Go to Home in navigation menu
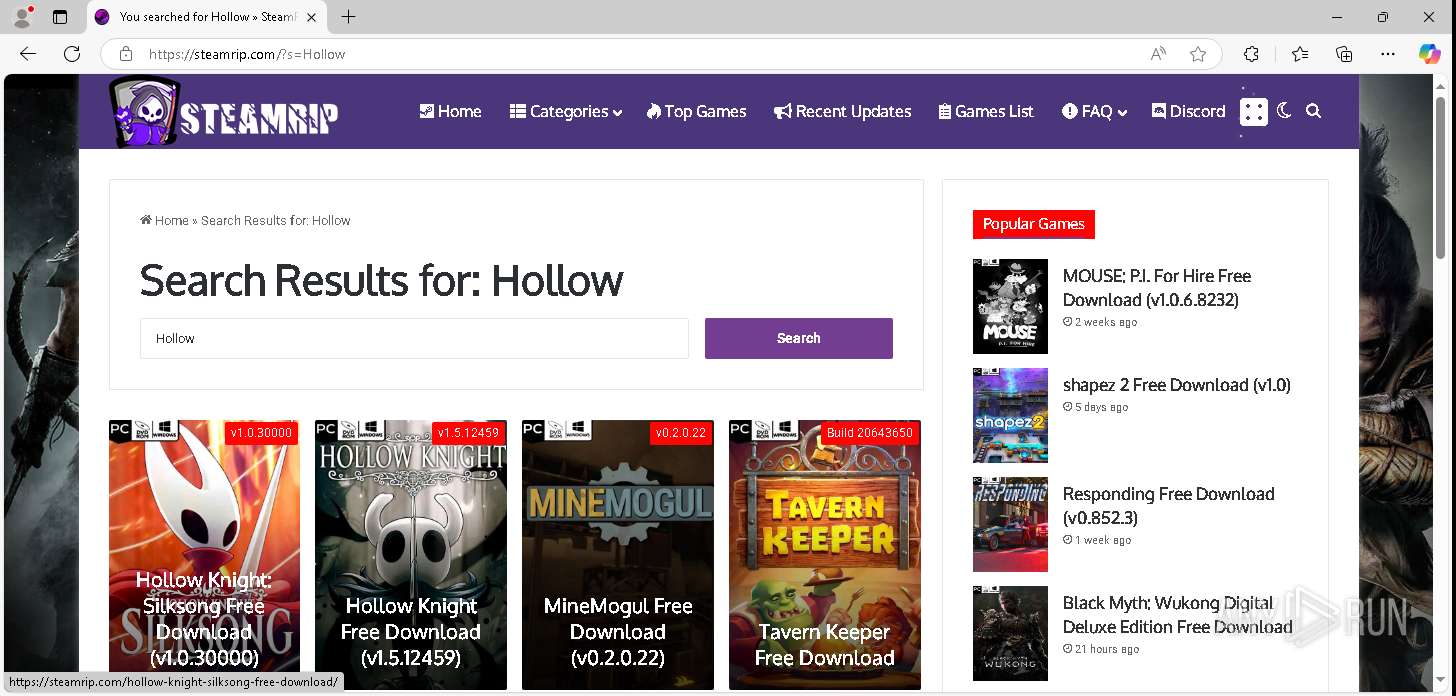This screenshot has width=1456, height=696. click(450, 111)
